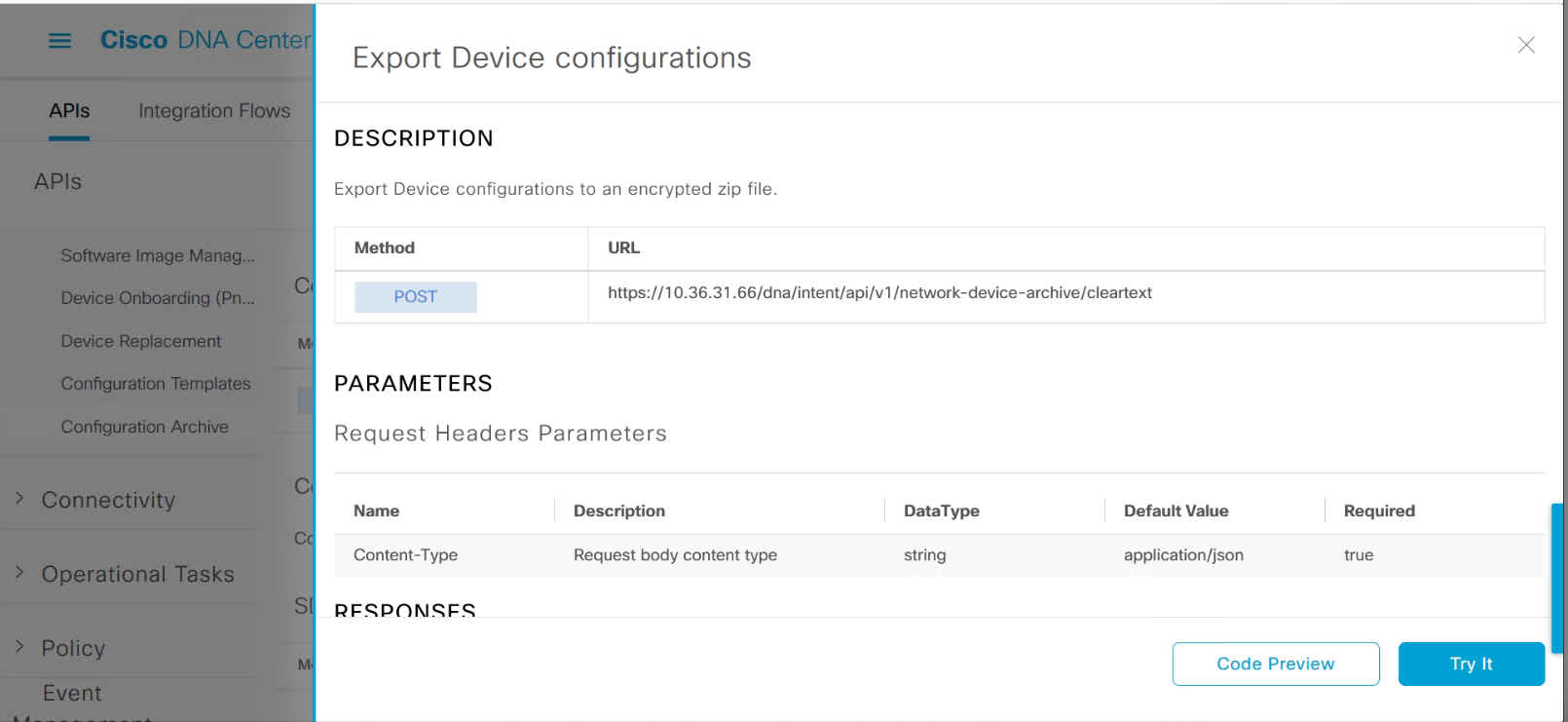This screenshot has width=1568, height=722.
Task: Switch to the Integration Flows tab
Action: [x=214, y=111]
